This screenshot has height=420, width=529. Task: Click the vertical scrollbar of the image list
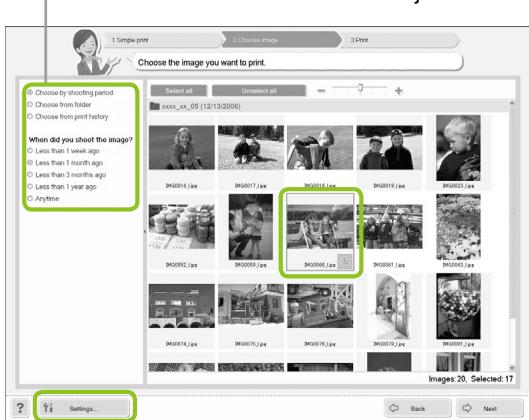click(x=512, y=213)
